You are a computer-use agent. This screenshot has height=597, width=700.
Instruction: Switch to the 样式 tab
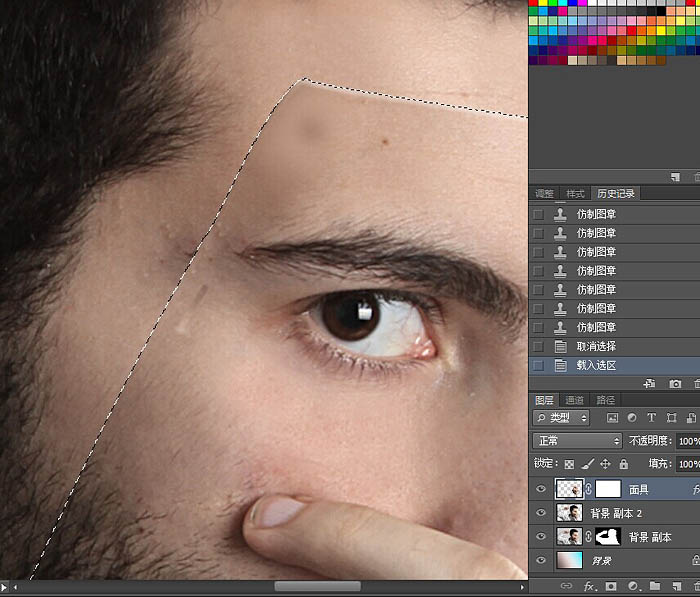(575, 194)
